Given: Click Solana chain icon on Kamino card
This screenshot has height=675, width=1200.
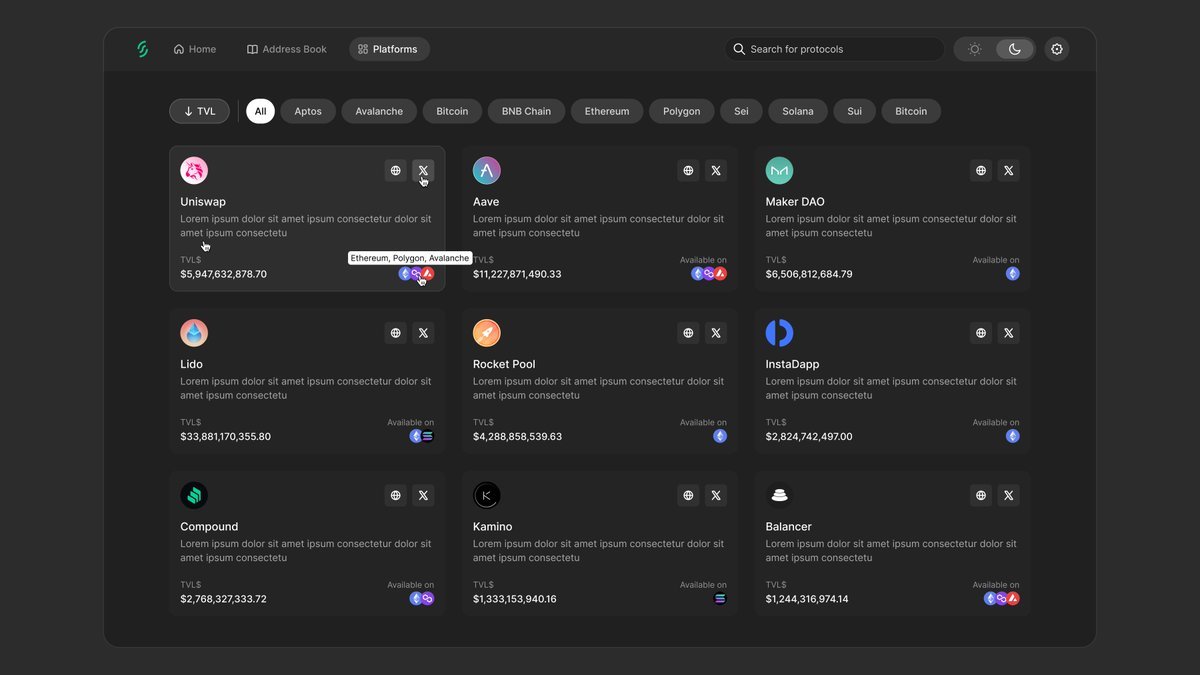Looking at the screenshot, I should click(x=720, y=599).
